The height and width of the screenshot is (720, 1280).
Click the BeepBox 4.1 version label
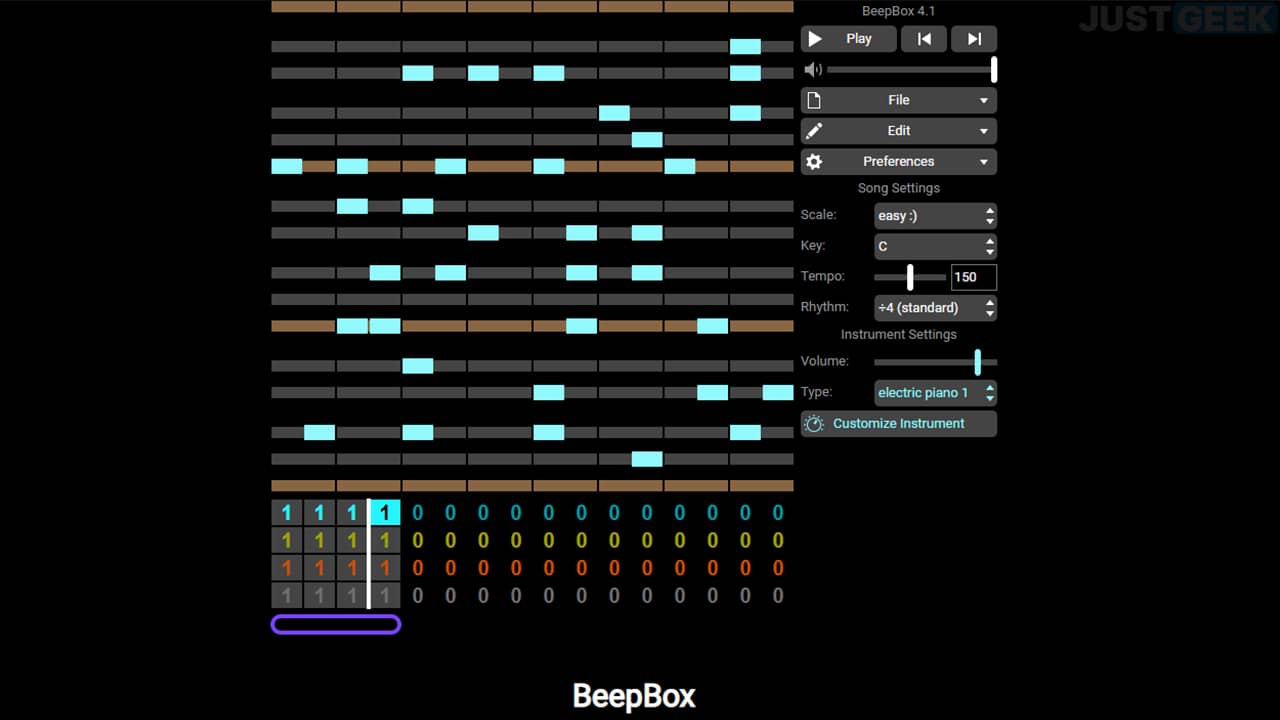[x=899, y=11]
